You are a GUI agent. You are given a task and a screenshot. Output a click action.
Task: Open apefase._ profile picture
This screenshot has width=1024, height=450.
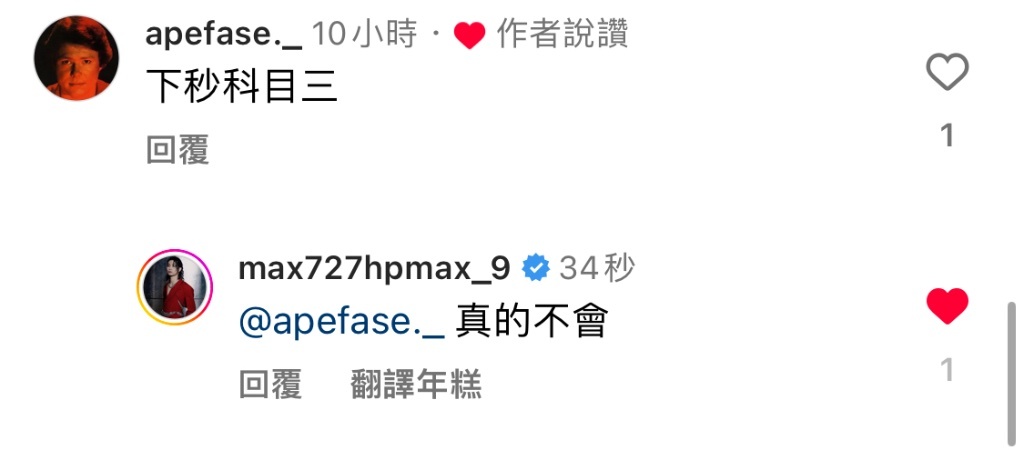(76, 58)
